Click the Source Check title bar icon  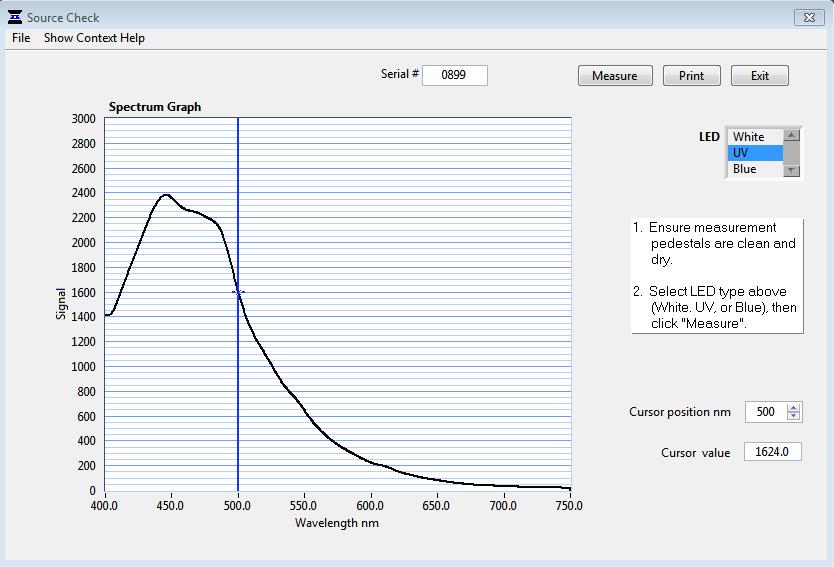tap(14, 17)
